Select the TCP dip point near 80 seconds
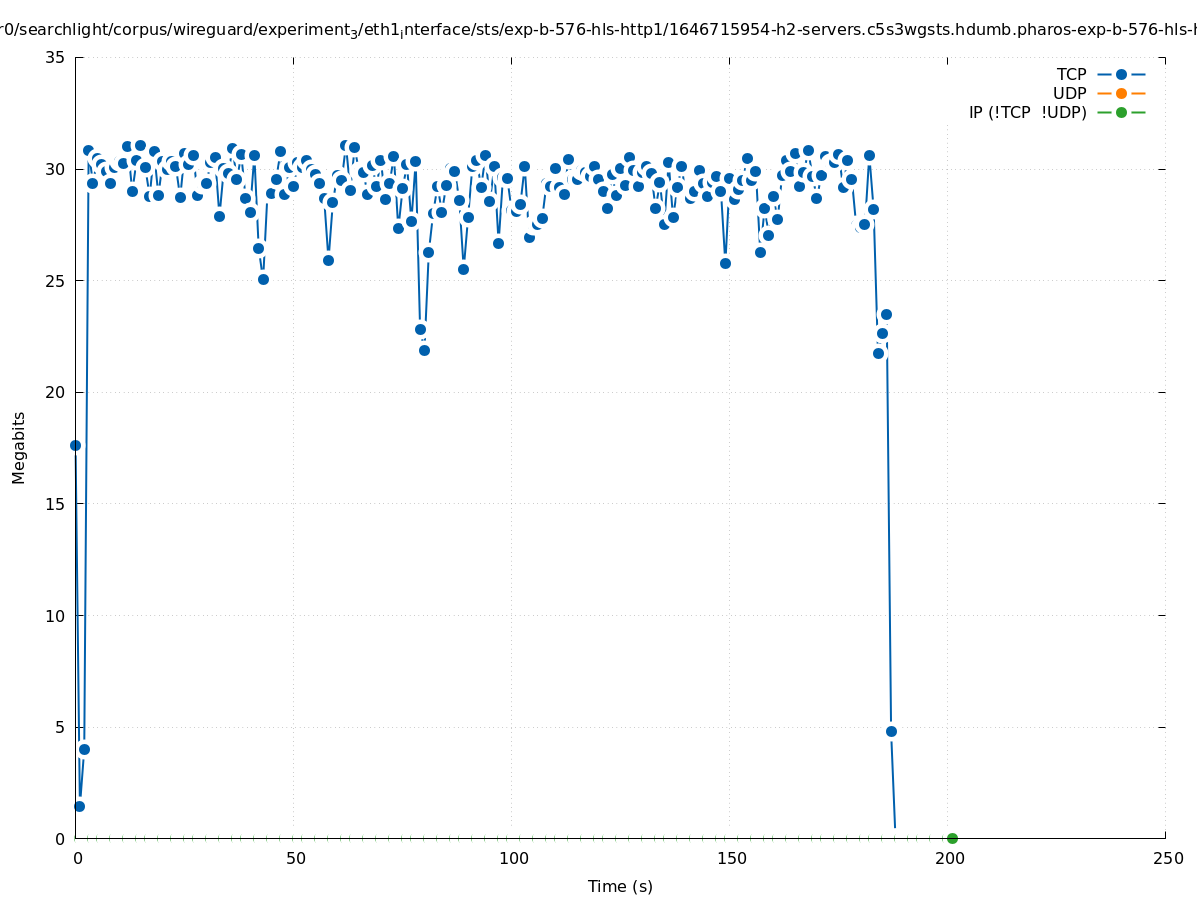1197x900 pixels. click(424, 350)
